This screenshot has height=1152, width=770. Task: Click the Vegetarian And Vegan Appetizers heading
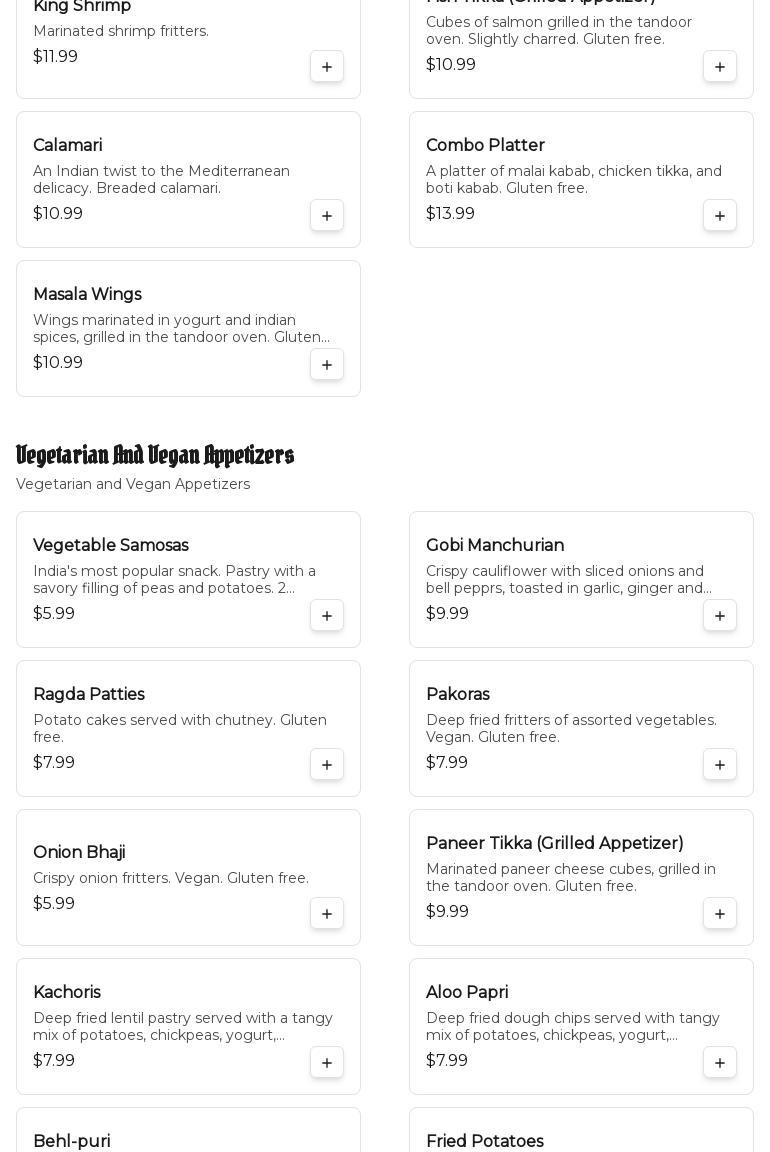pos(155,456)
